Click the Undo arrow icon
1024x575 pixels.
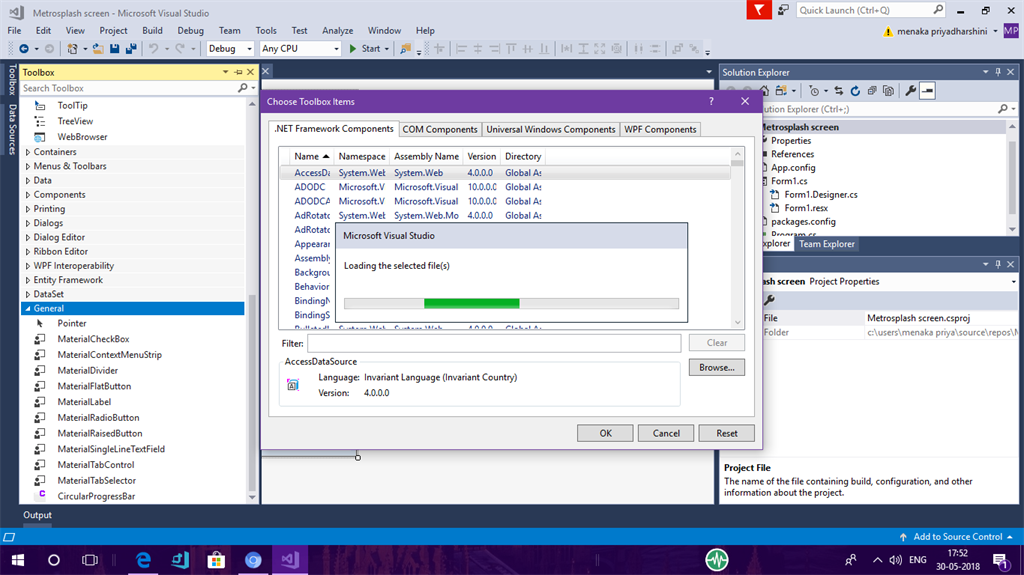pos(153,49)
